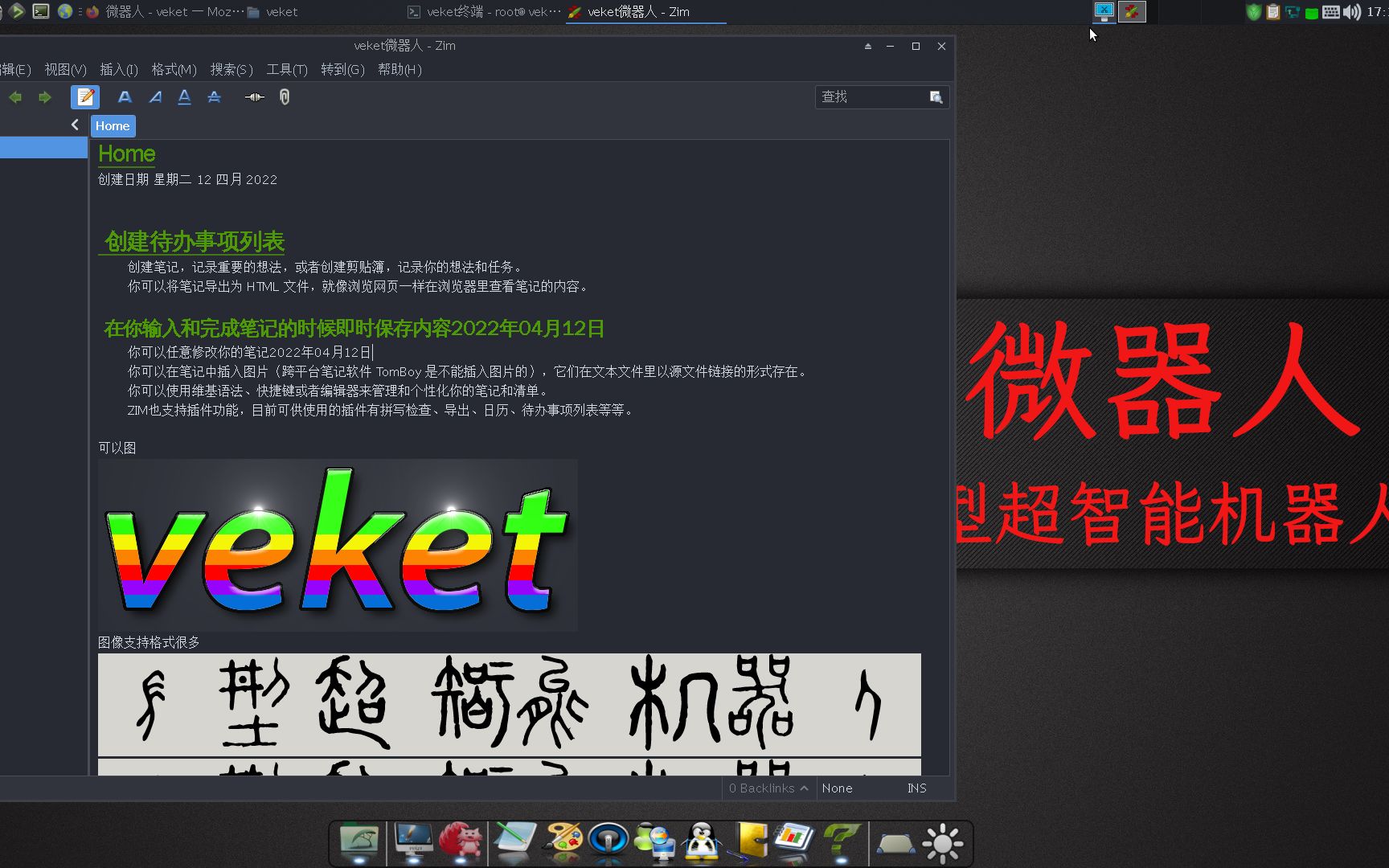Switch to the first workspace in pager
The height and width of the screenshot is (868, 1389).
[1104, 11]
